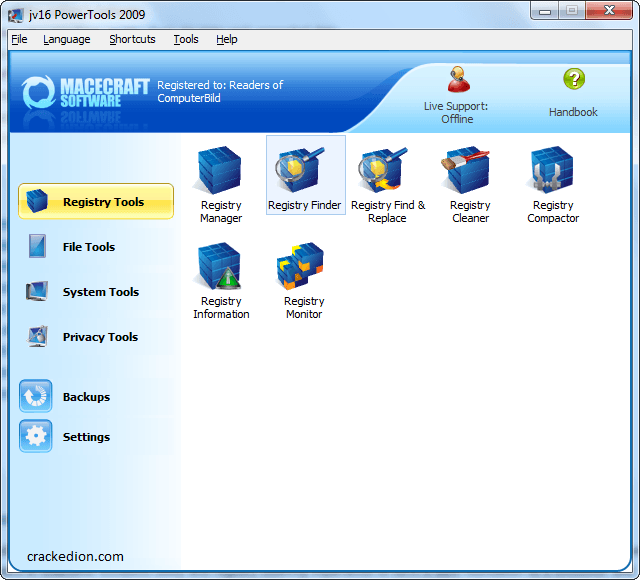Click the Settings gear icon

point(36,436)
